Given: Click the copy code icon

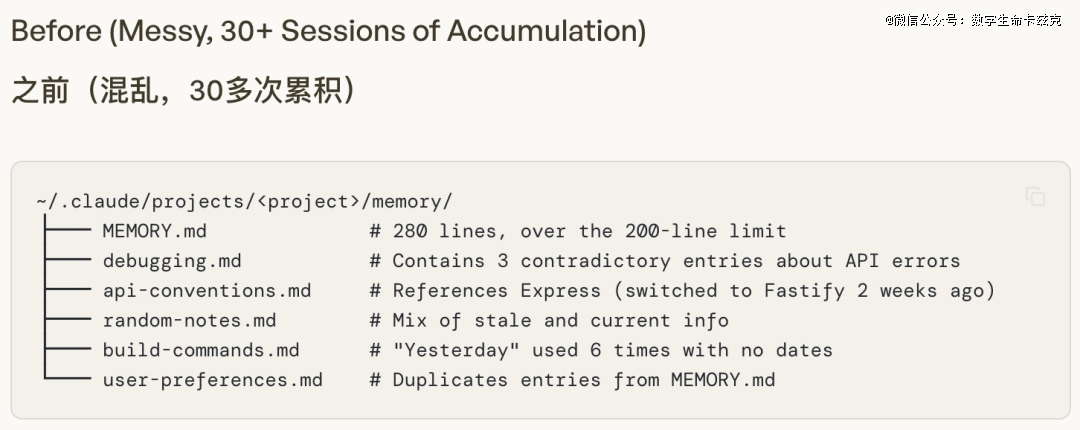Looking at the screenshot, I should pos(1035,197).
